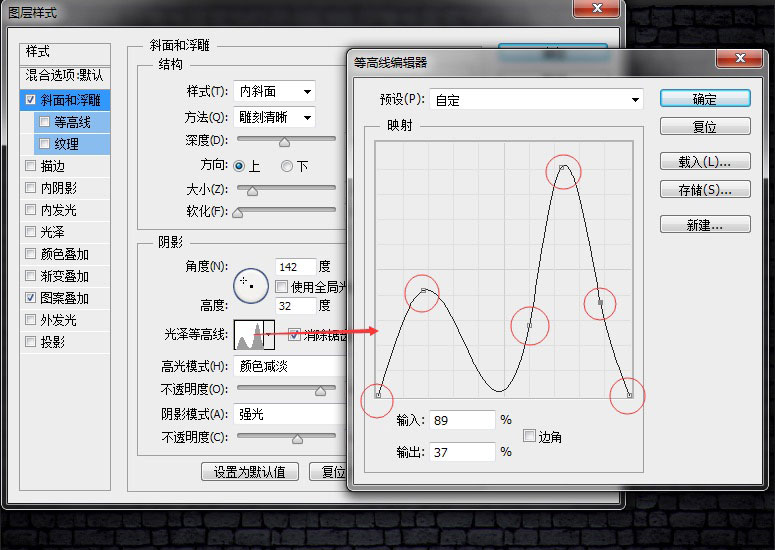
Task: Click the 大小 slider handle
Action: point(253,191)
